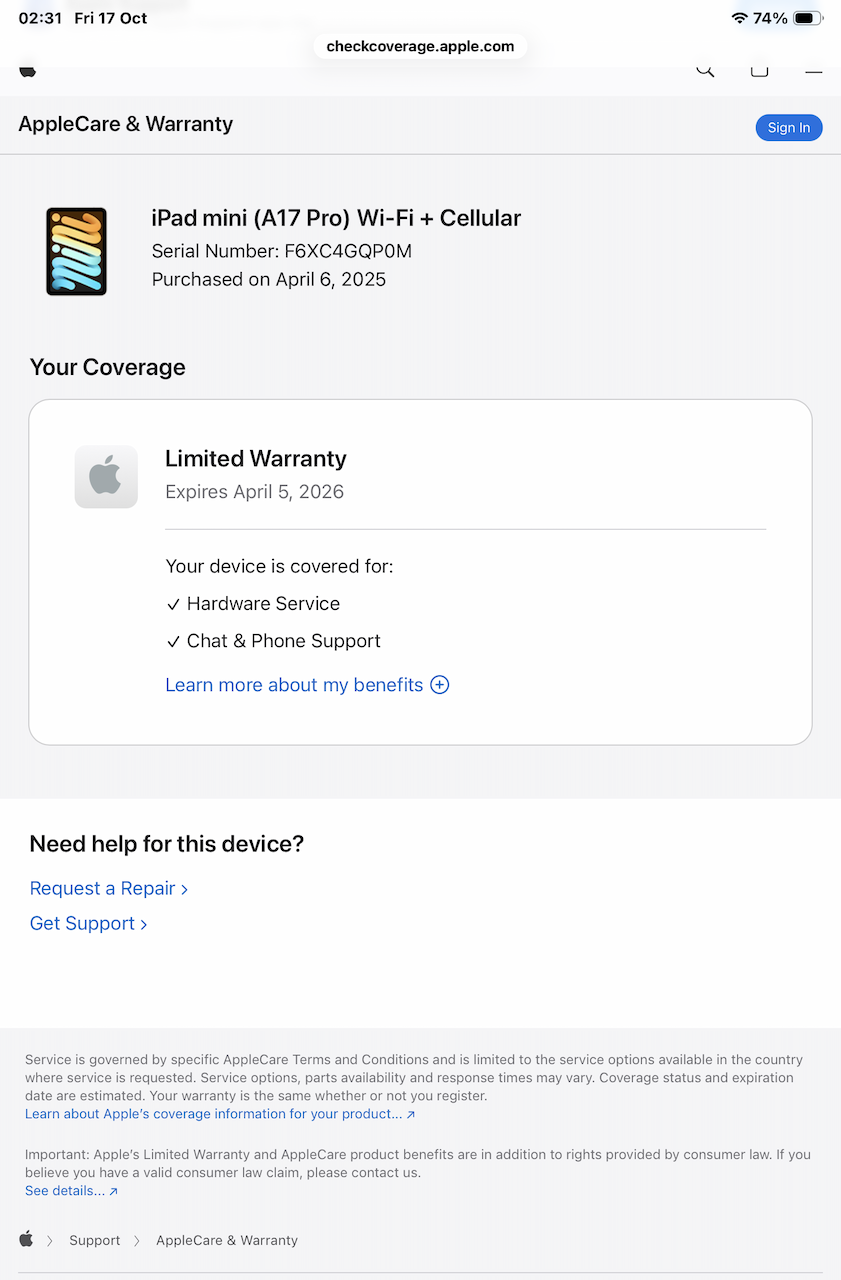Tap the Wi-Fi status icon
Screen dimensions: 841x1280
(740, 18)
